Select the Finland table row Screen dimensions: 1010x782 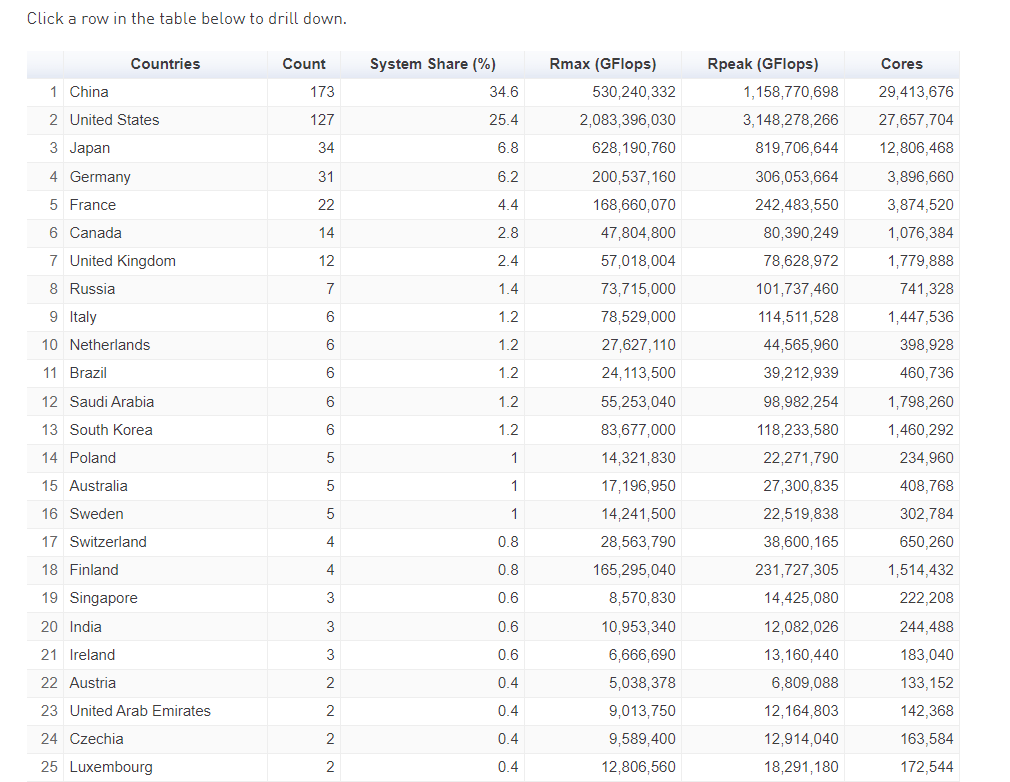(94, 570)
